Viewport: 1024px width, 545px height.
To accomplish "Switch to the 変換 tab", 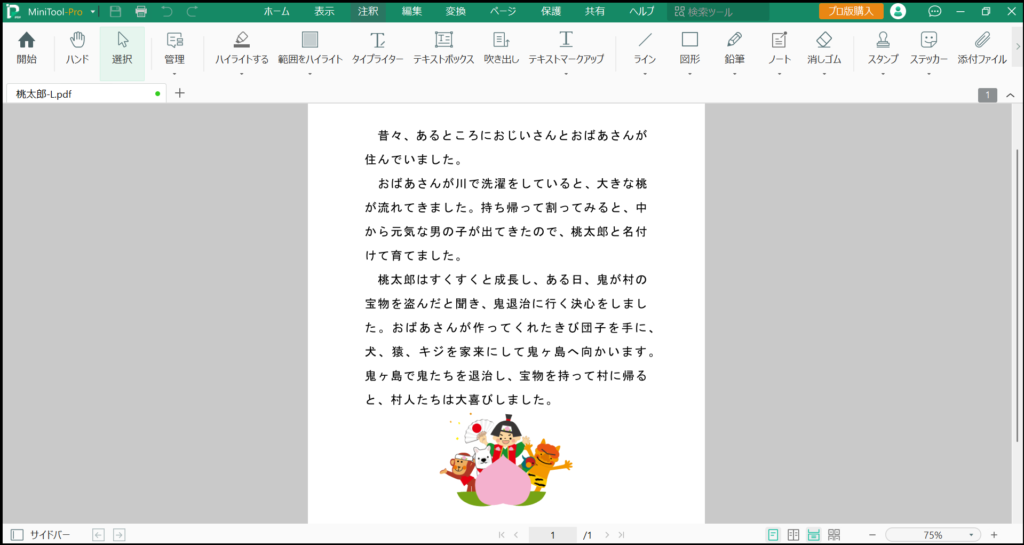I will (456, 11).
